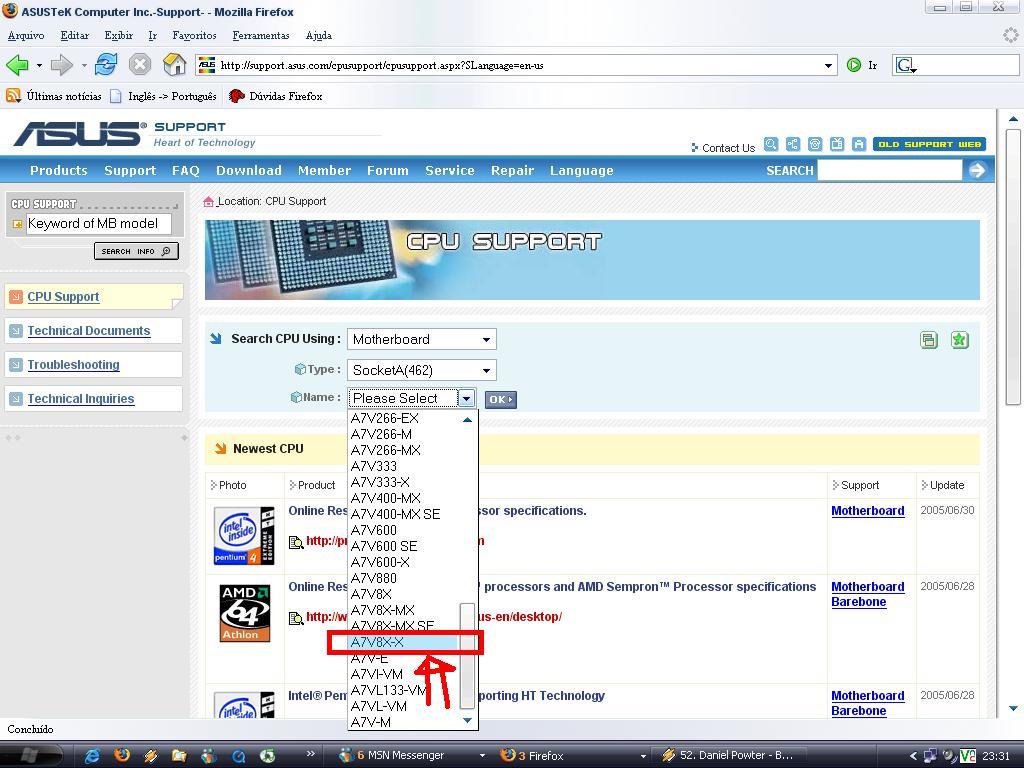Reload the page with the Refresh icon
The width and height of the screenshot is (1024, 768).
[106, 65]
